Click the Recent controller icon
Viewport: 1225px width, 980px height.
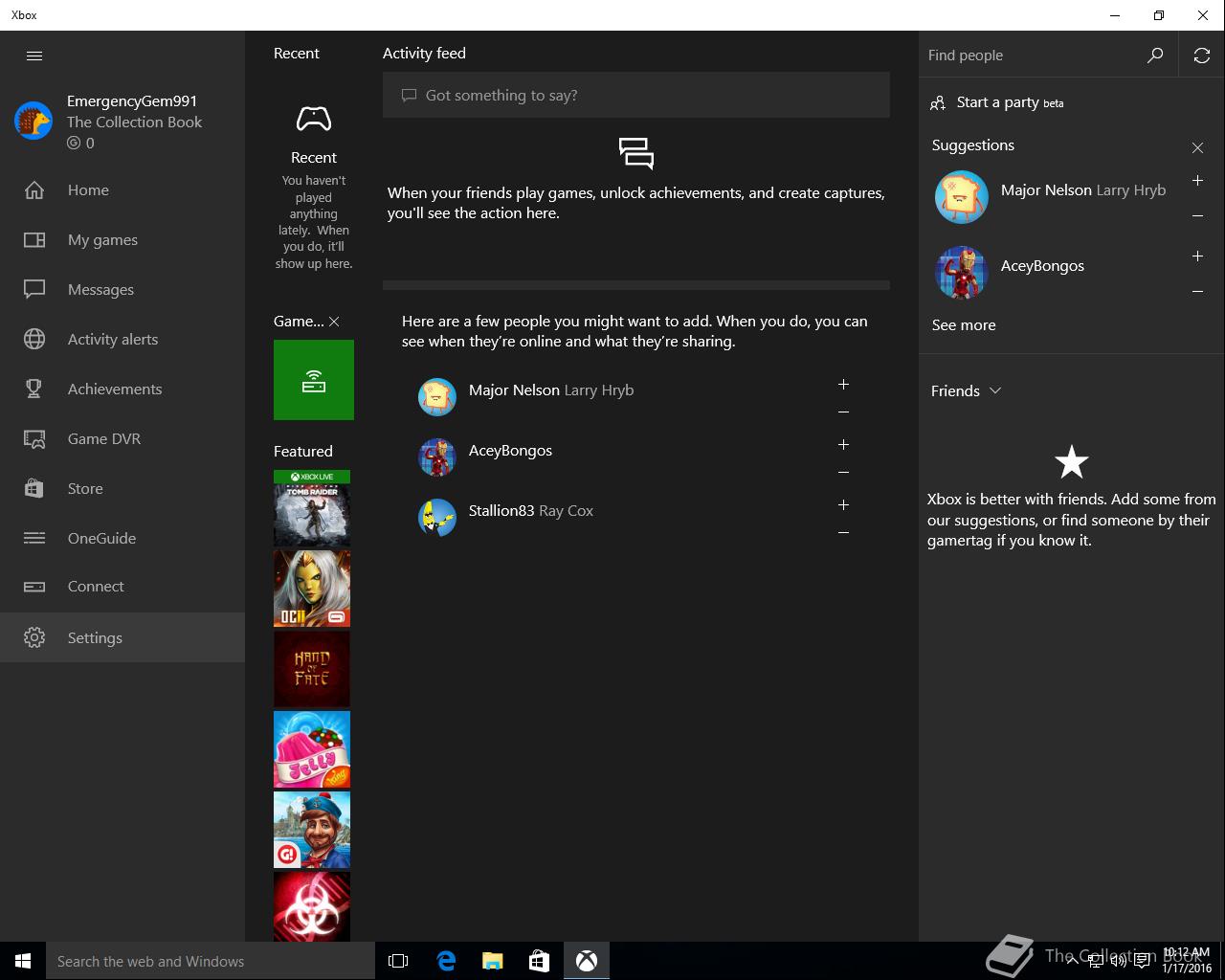314,119
